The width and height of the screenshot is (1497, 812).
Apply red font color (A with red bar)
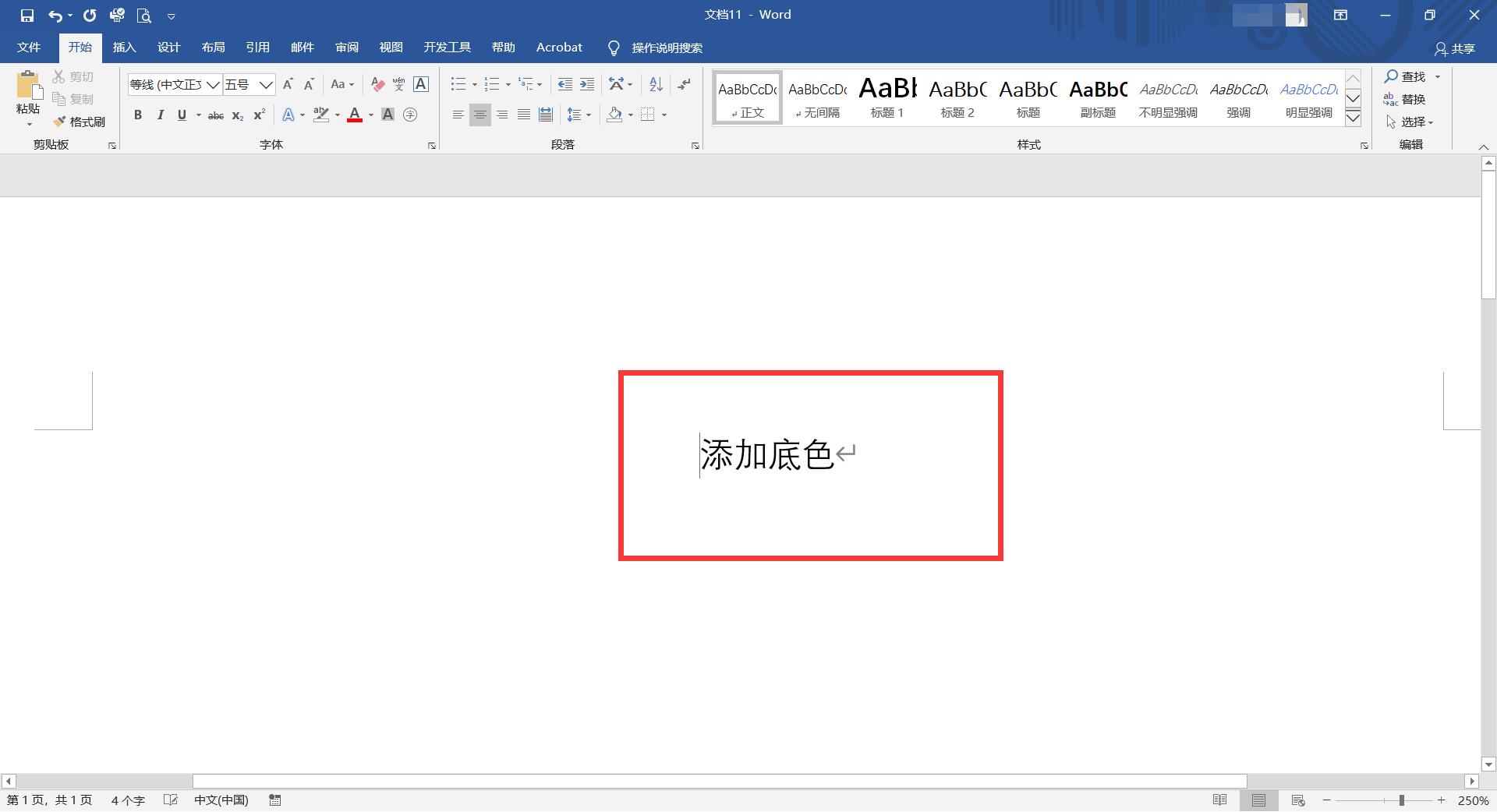point(355,115)
